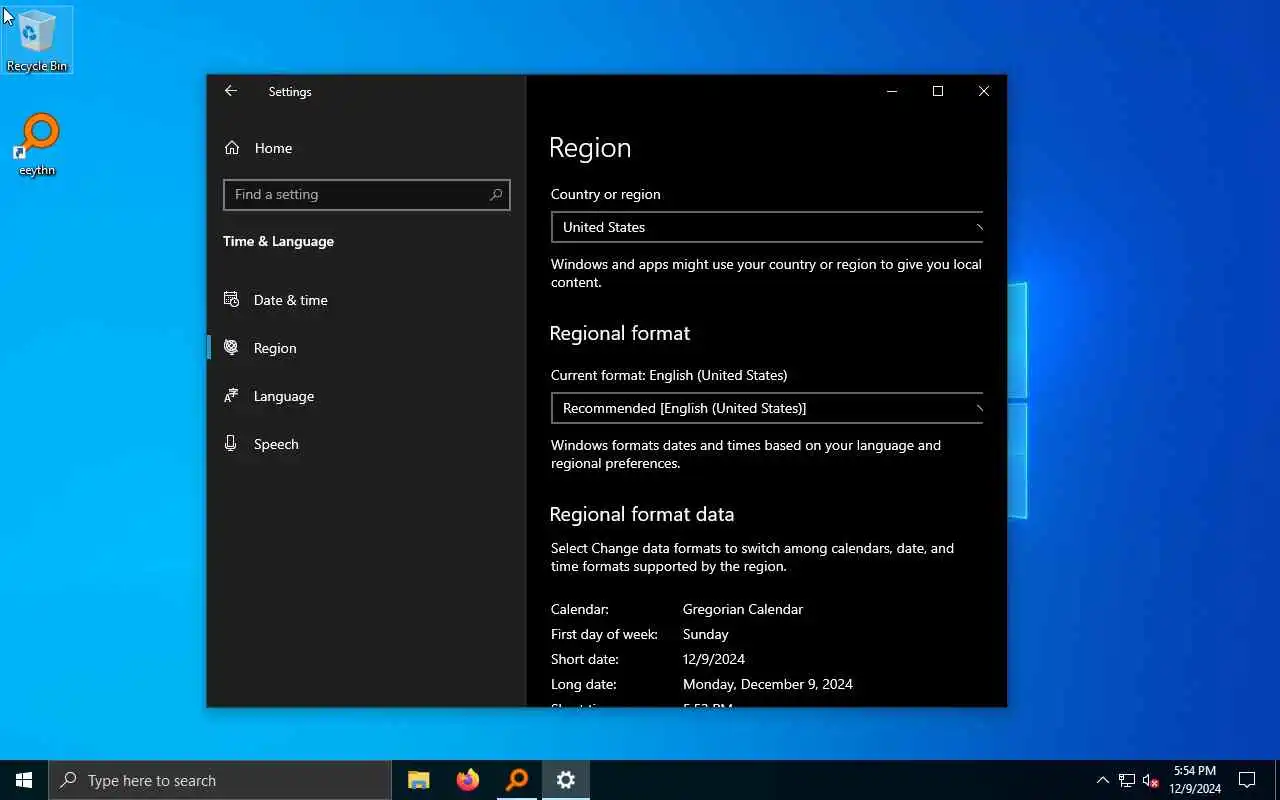The height and width of the screenshot is (800, 1280).
Task: Click the Short date value 12/9/2024
Action: 714,659
